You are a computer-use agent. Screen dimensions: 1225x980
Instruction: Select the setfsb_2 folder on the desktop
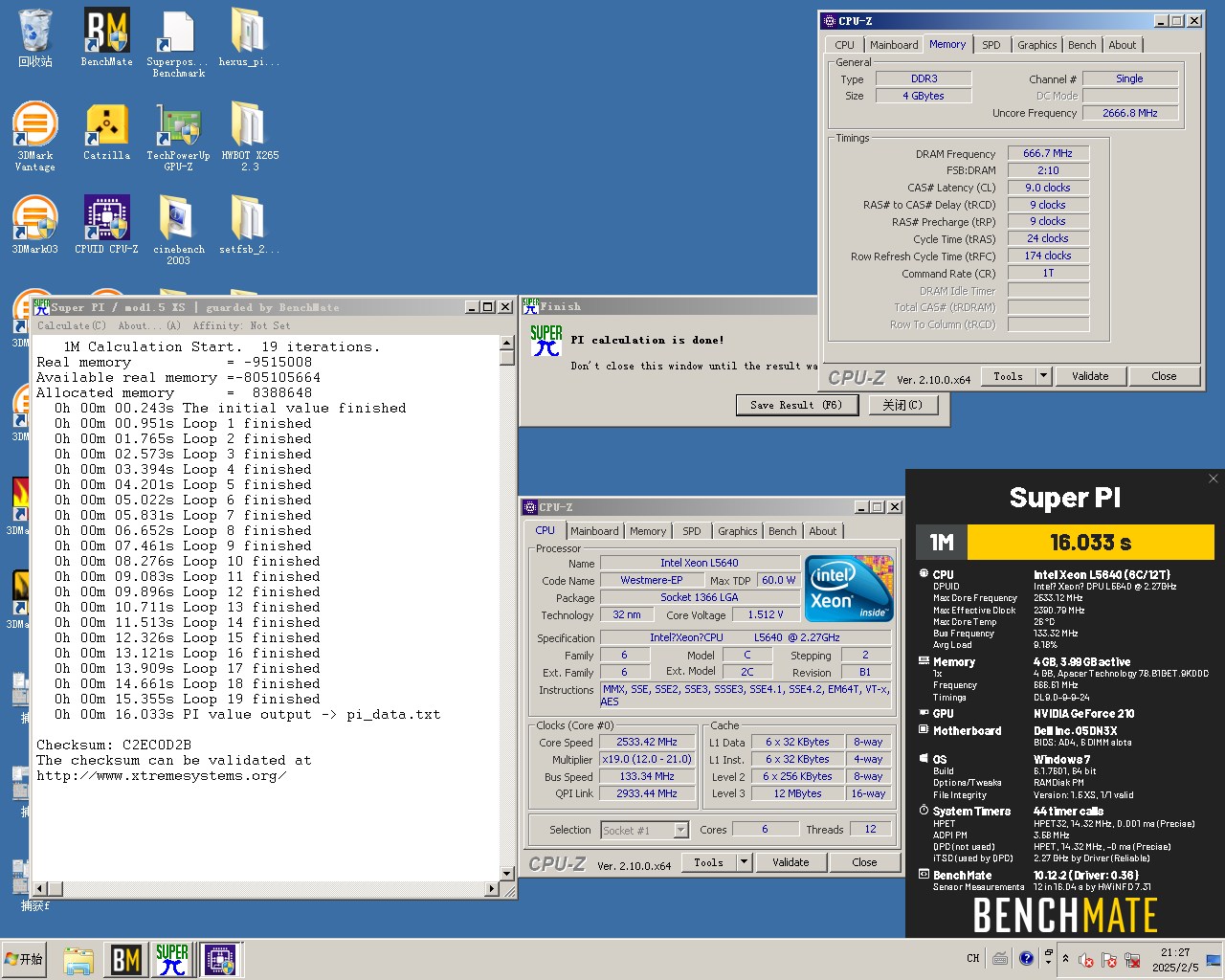249,226
